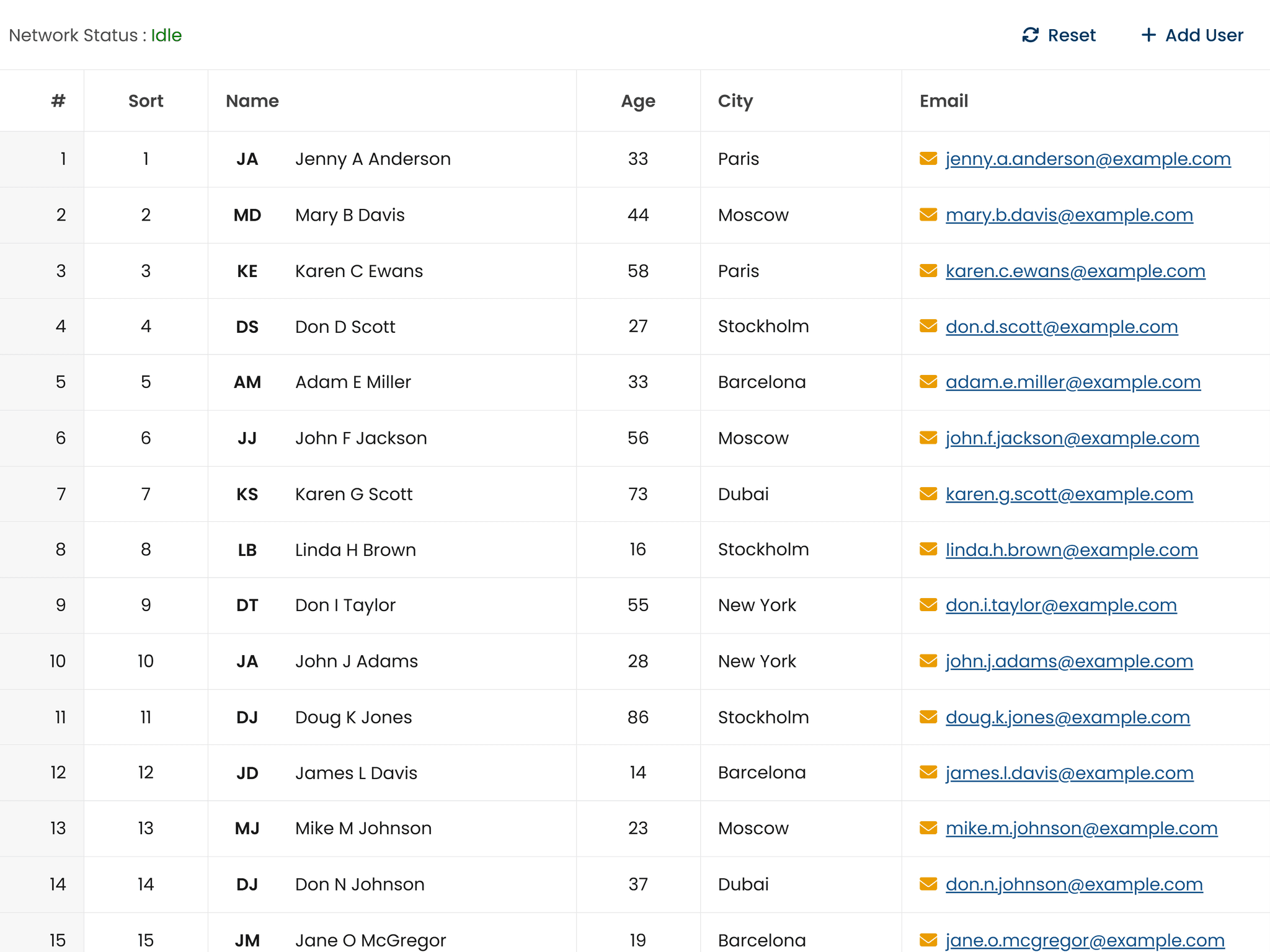This screenshot has height=952, width=1270.
Task: Click envelope icon for Jenny A Anderson
Action: point(928,159)
